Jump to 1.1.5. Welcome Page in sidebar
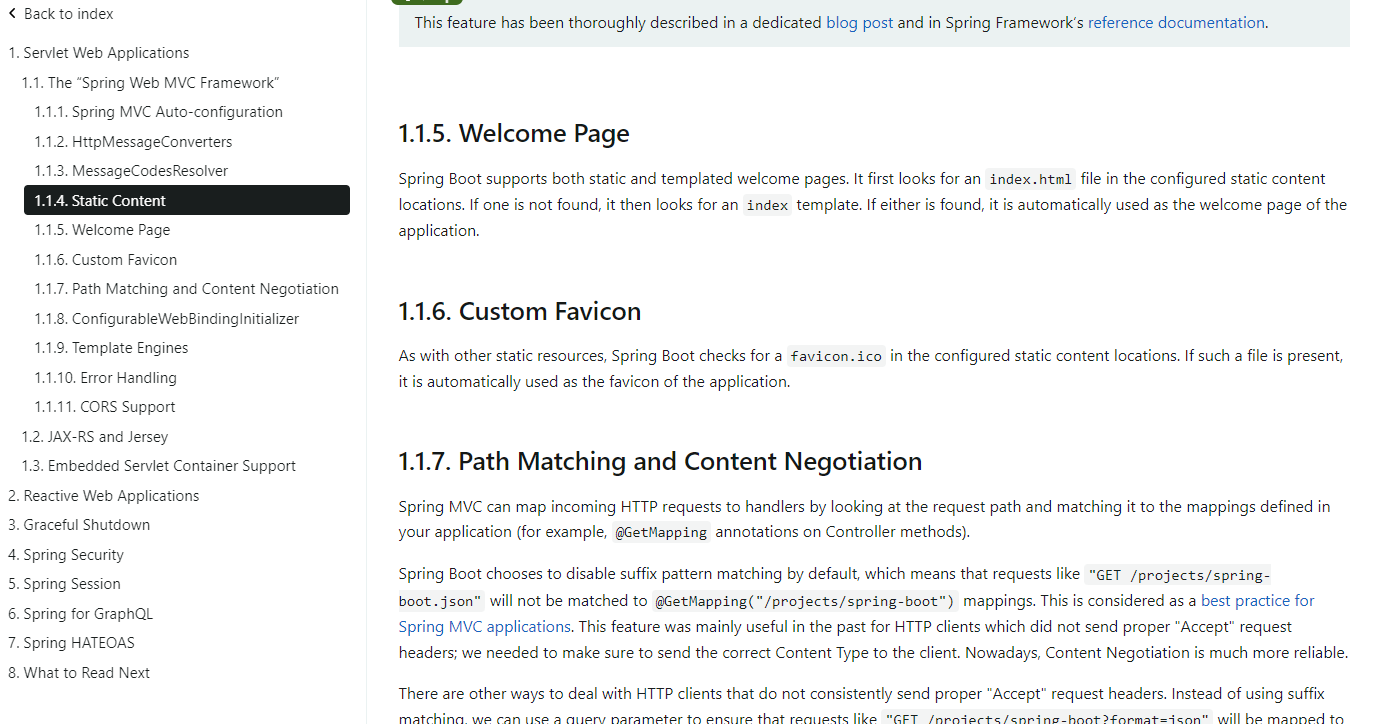 click(x=102, y=230)
